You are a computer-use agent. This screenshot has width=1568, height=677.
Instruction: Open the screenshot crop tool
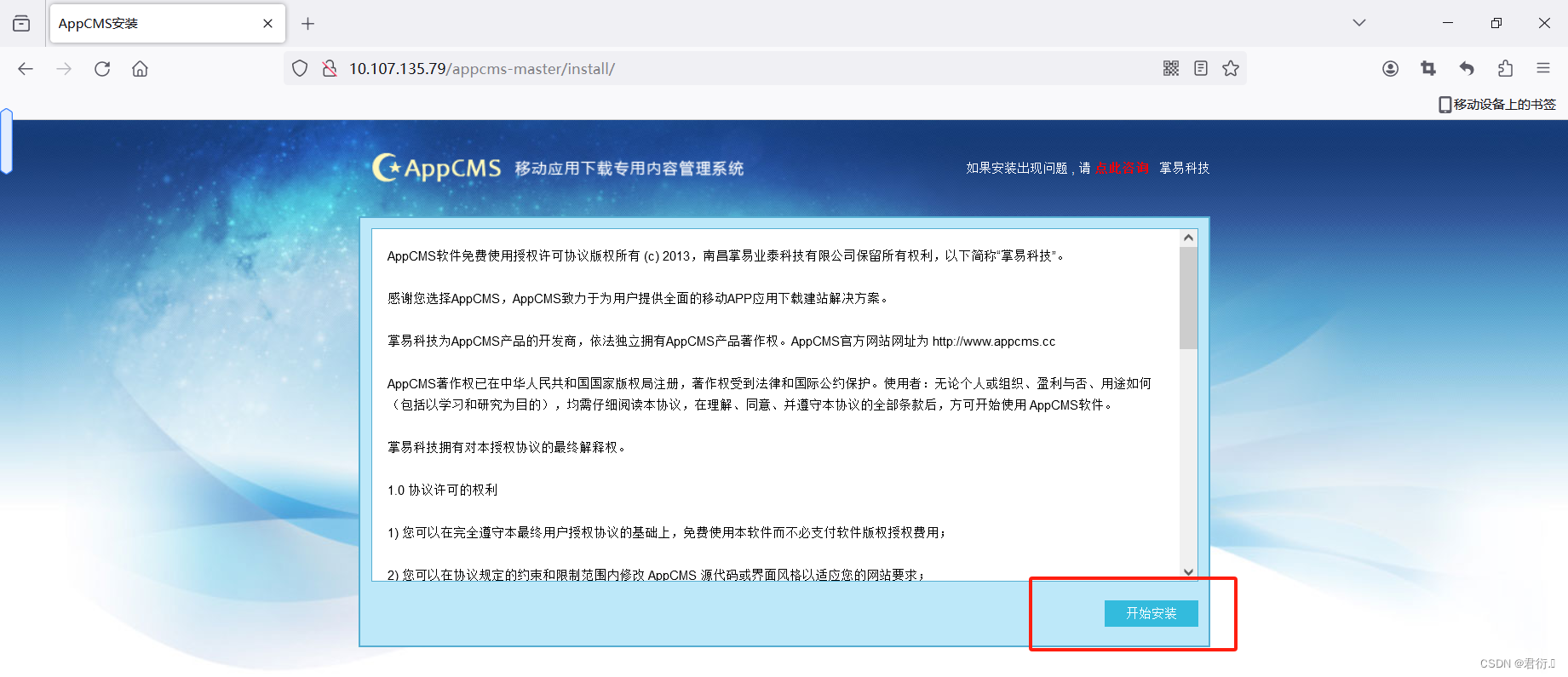click(x=1428, y=68)
